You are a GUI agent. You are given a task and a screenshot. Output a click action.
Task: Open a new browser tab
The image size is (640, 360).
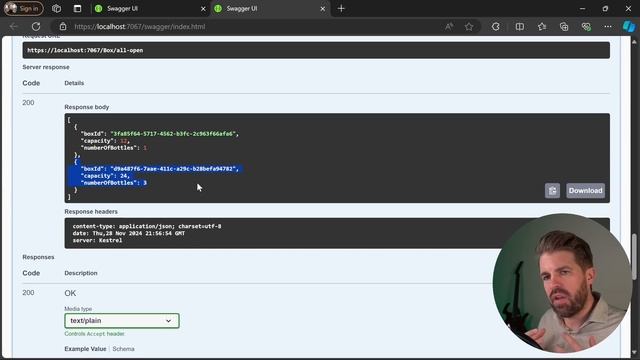[x=341, y=9]
